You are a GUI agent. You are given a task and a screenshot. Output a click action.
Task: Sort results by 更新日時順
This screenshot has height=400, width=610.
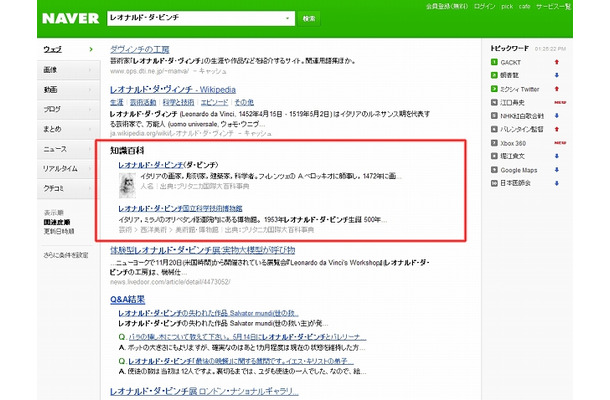(x=59, y=231)
